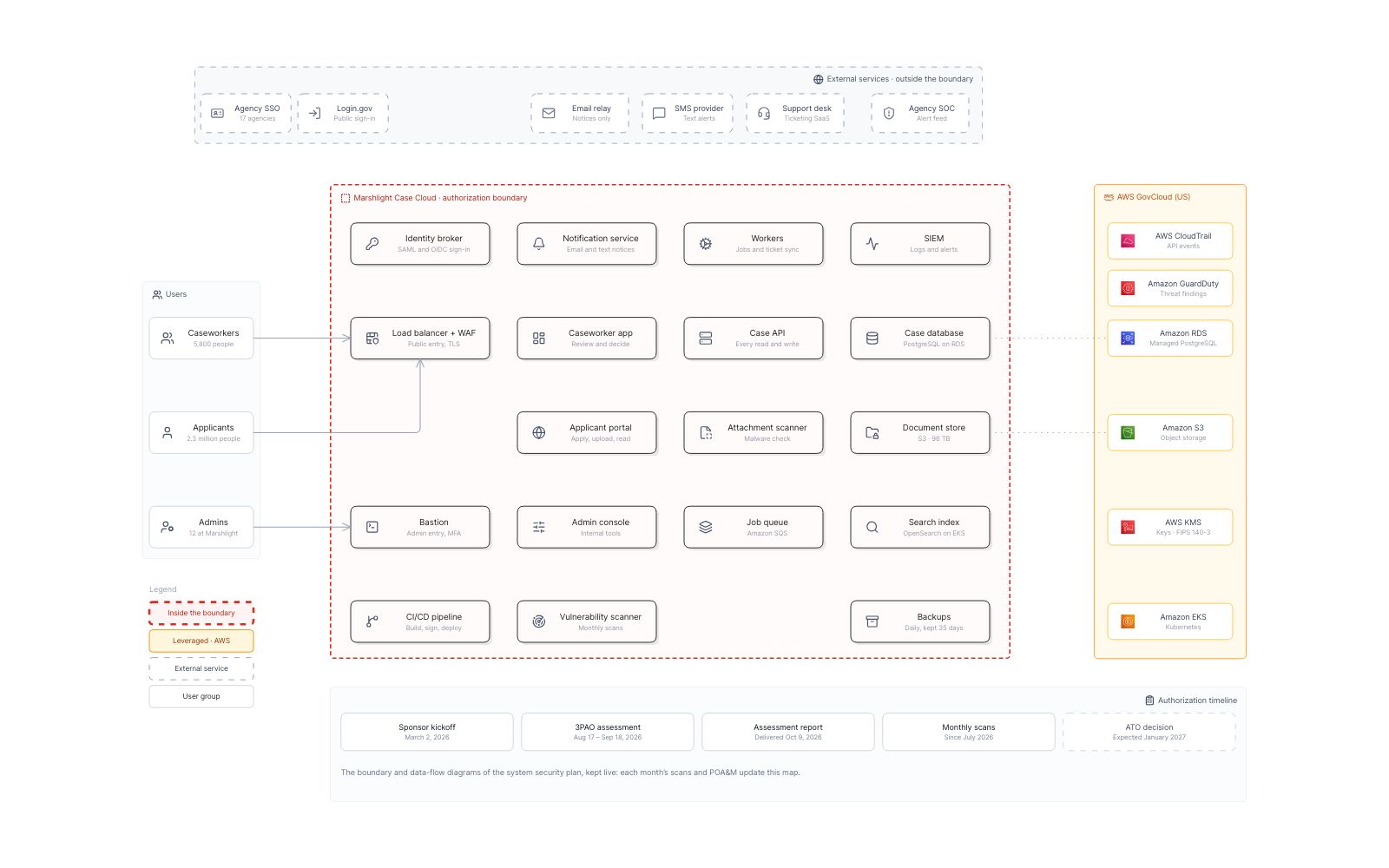The height and width of the screenshot is (868, 1389).
Task: Click the External service legend item
Action: pyautogui.click(x=201, y=669)
